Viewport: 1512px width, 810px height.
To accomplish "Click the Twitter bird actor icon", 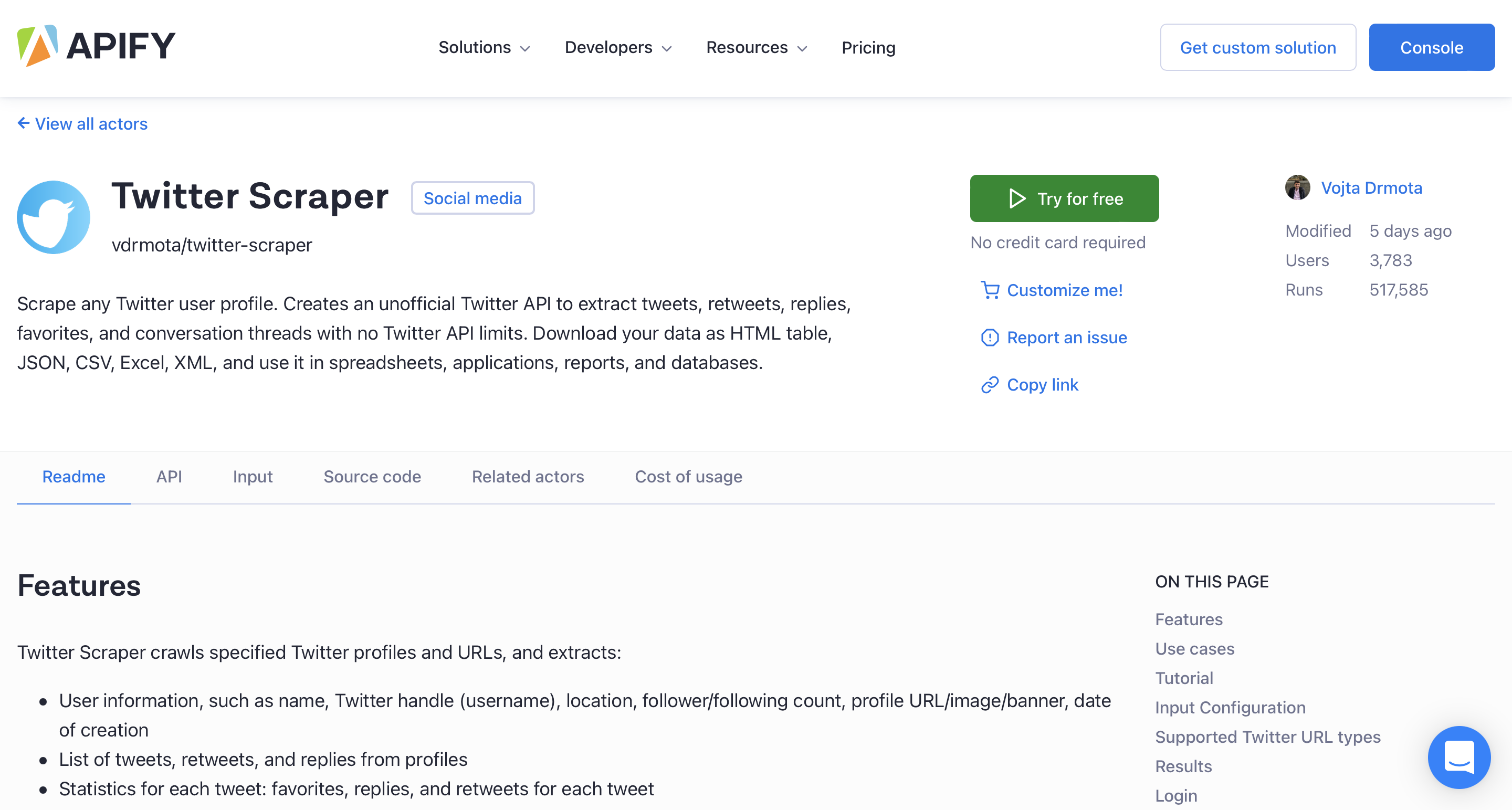I will 54,217.
